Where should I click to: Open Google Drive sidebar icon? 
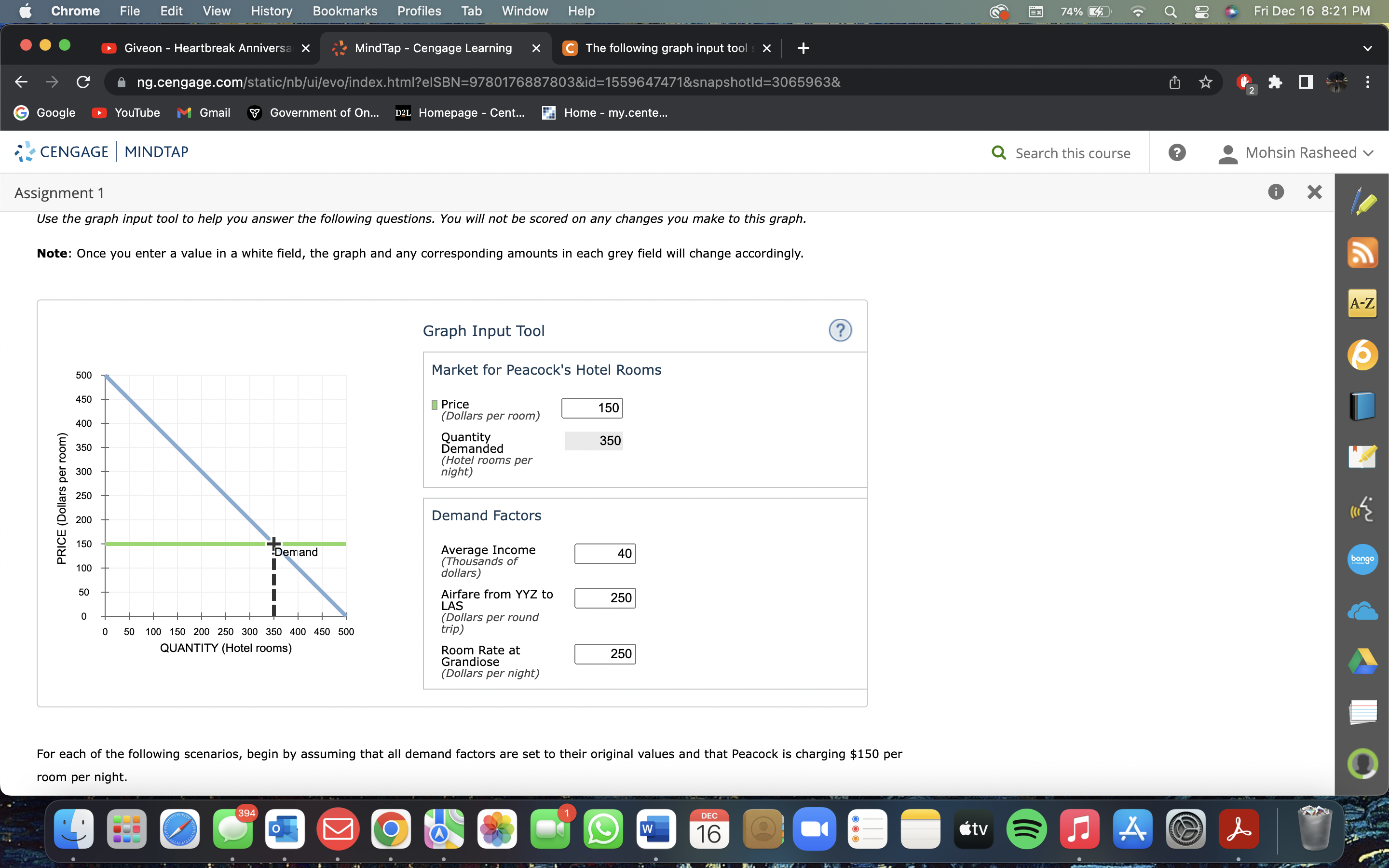pyautogui.click(x=1362, y=661)
